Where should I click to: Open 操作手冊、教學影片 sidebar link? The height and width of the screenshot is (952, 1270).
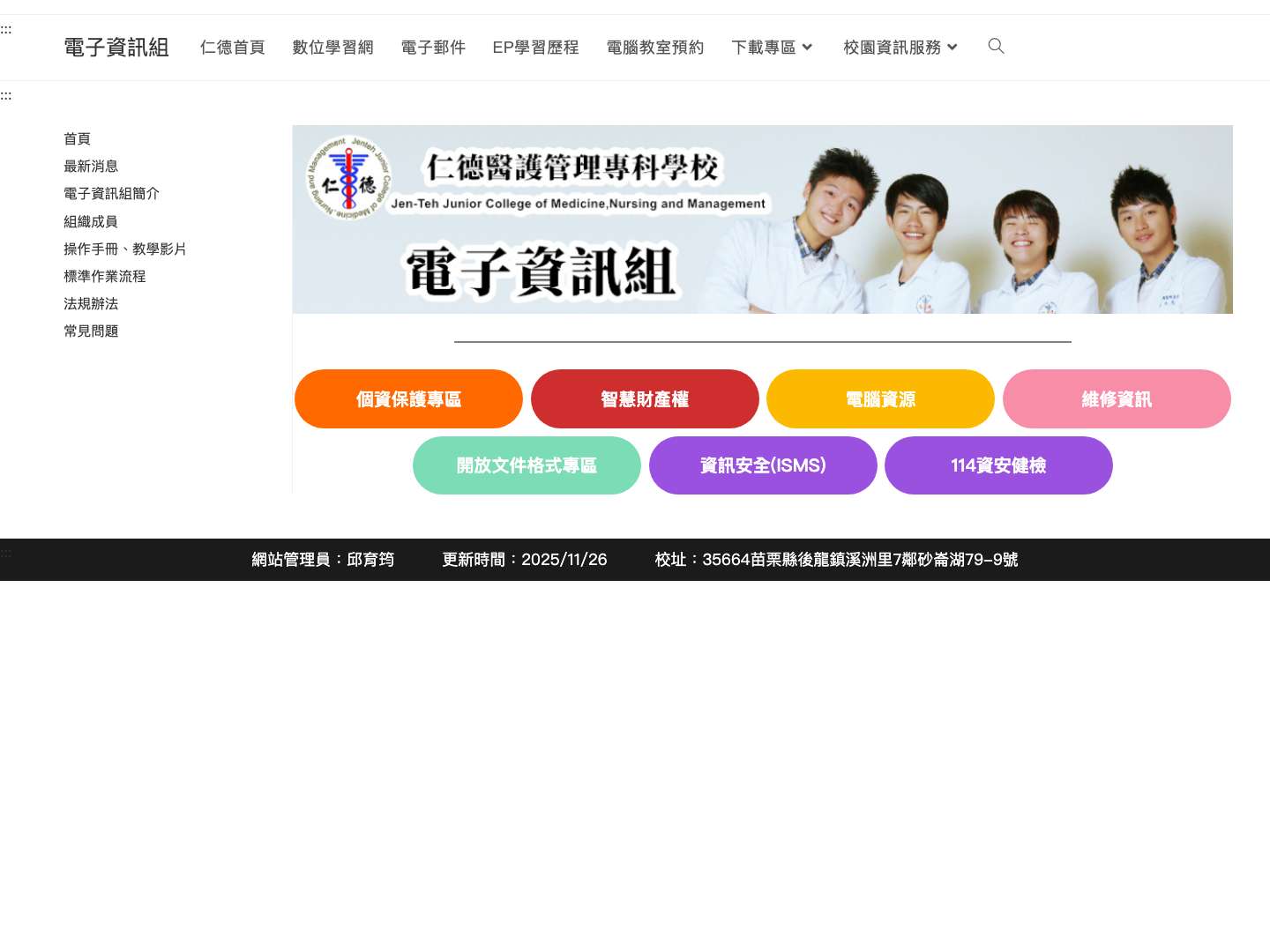125,249
